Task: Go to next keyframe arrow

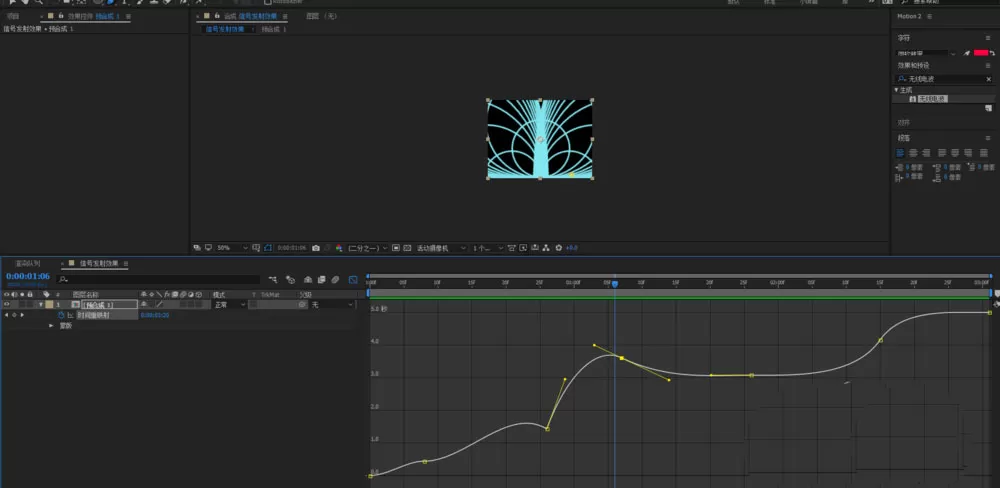Action: pyautogui.click(x=22, y=315)
